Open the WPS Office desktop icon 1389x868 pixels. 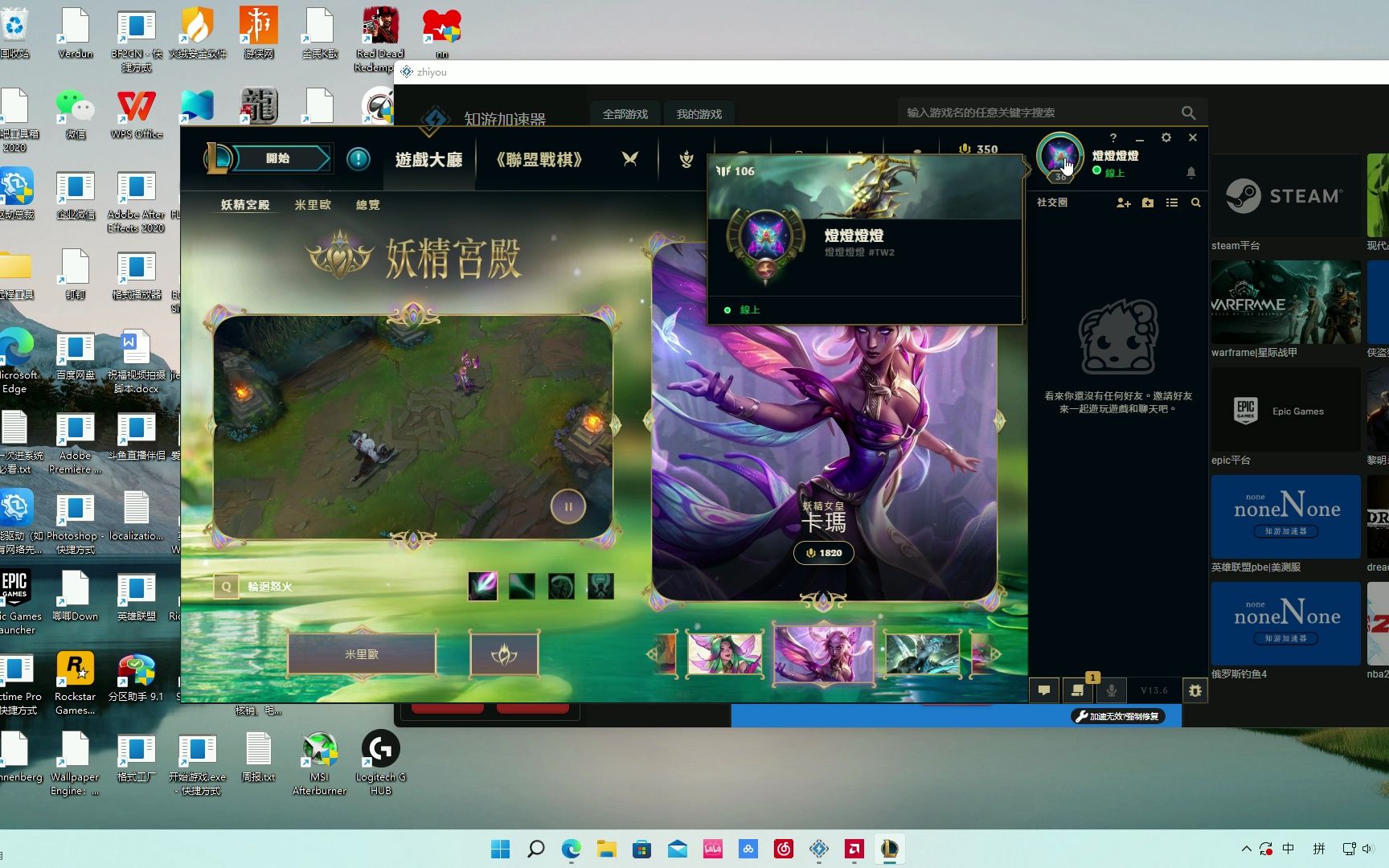click(137, 115)
